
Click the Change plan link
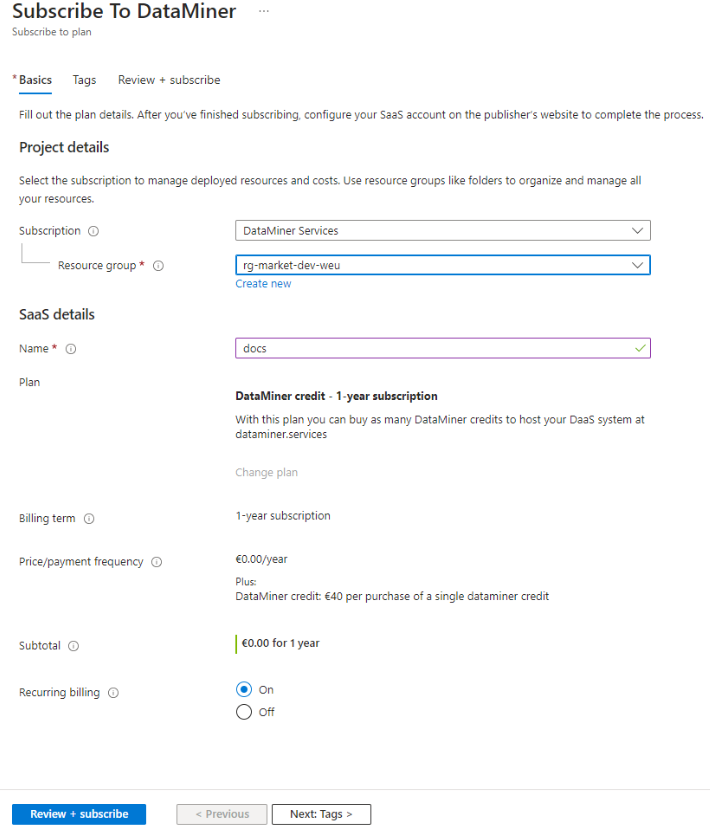[x=266, y=473]
